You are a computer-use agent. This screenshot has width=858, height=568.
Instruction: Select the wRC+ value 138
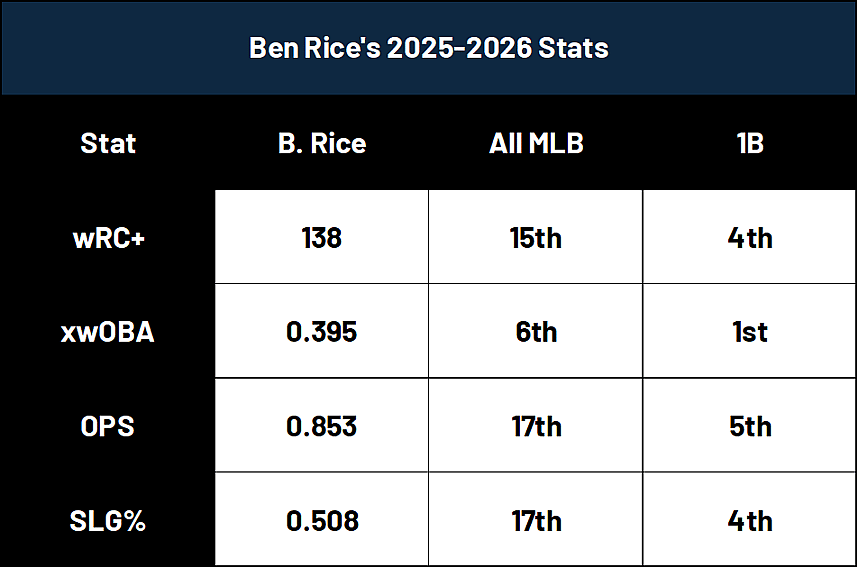click(x=322, y=238)
